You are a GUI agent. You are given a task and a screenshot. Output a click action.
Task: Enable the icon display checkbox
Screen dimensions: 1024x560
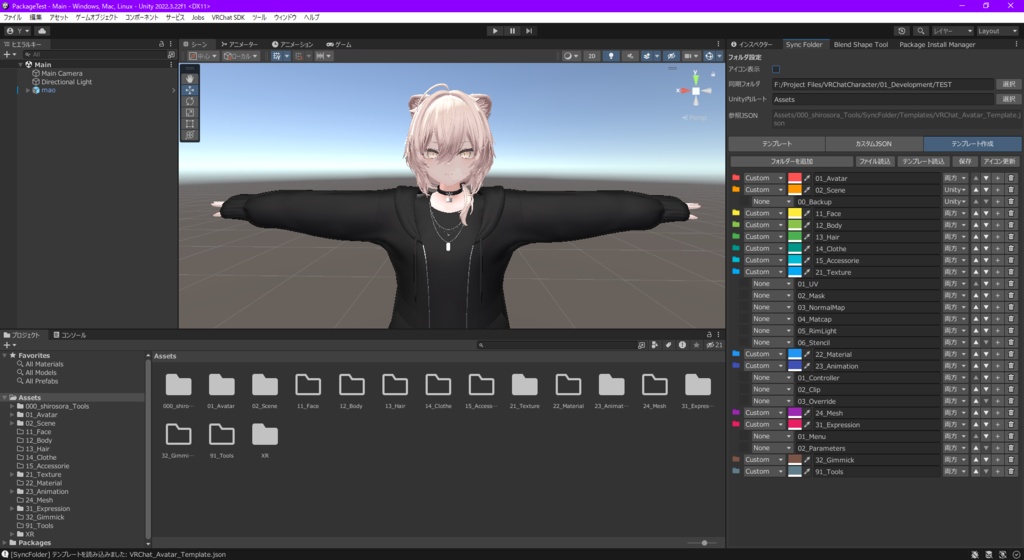[776, 69]
